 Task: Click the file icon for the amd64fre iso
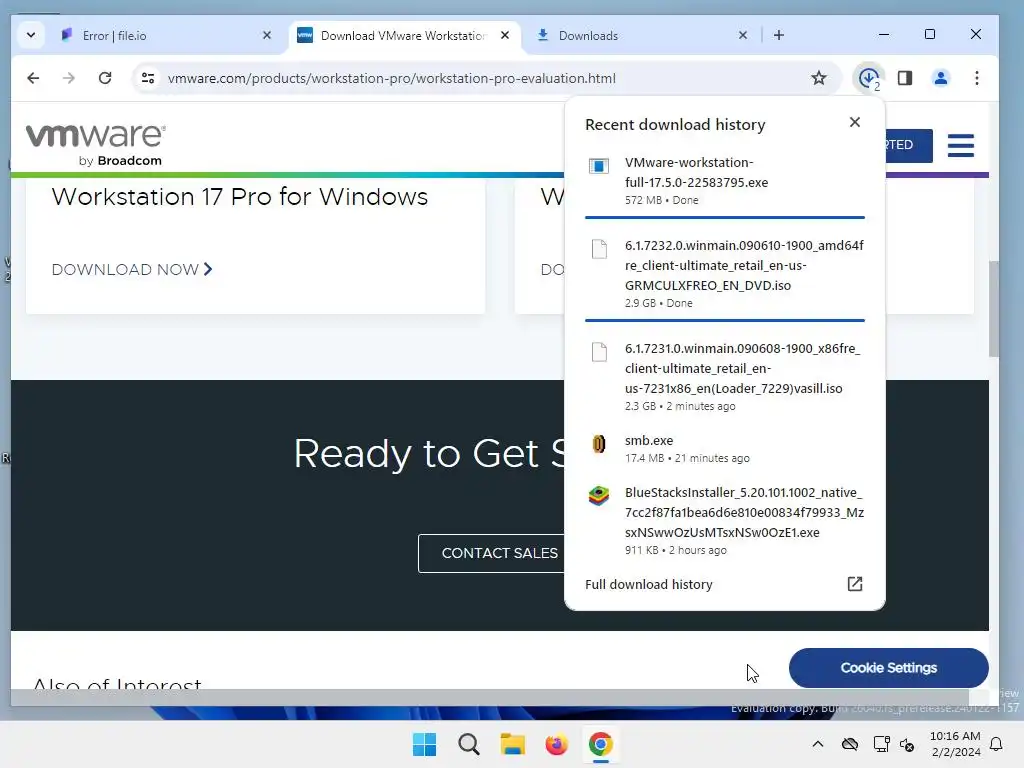click(x=599, y=249)
